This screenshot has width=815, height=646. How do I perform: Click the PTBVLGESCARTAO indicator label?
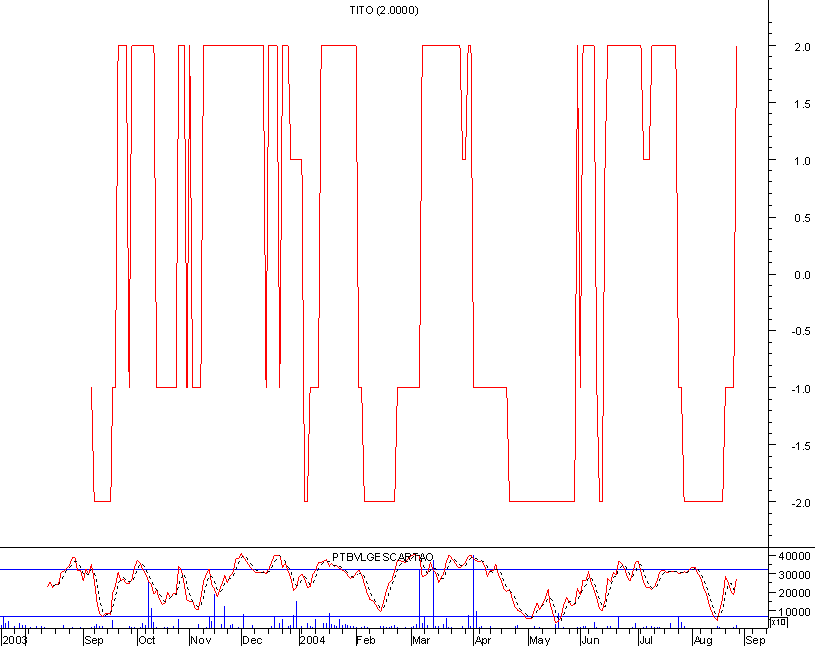[x=383, y=557]
